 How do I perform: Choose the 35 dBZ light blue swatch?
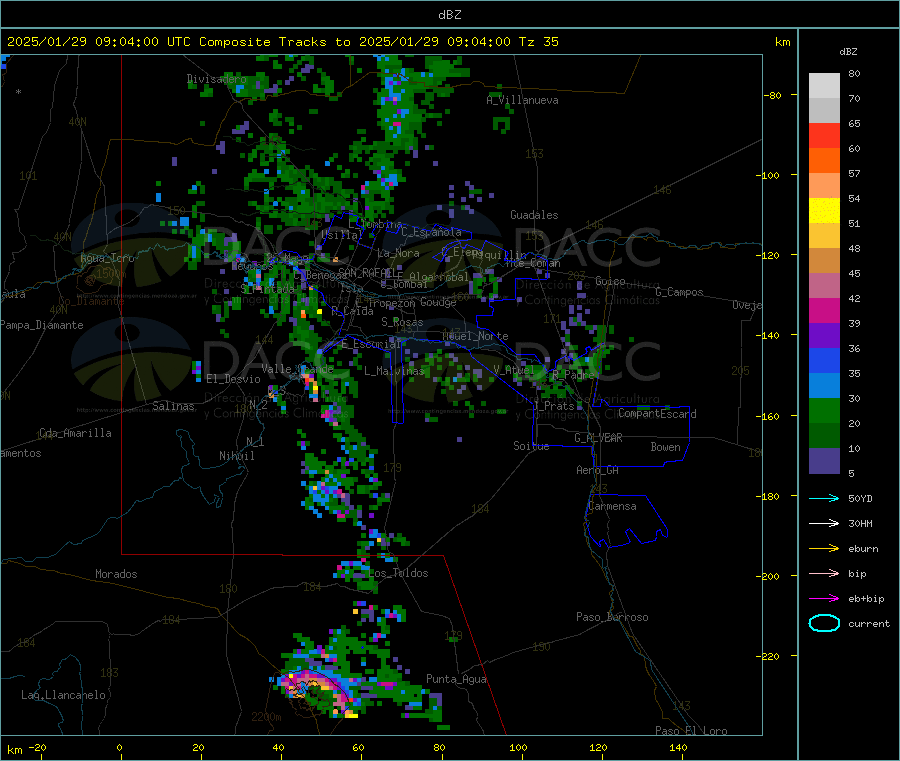[x=824, y=386]
